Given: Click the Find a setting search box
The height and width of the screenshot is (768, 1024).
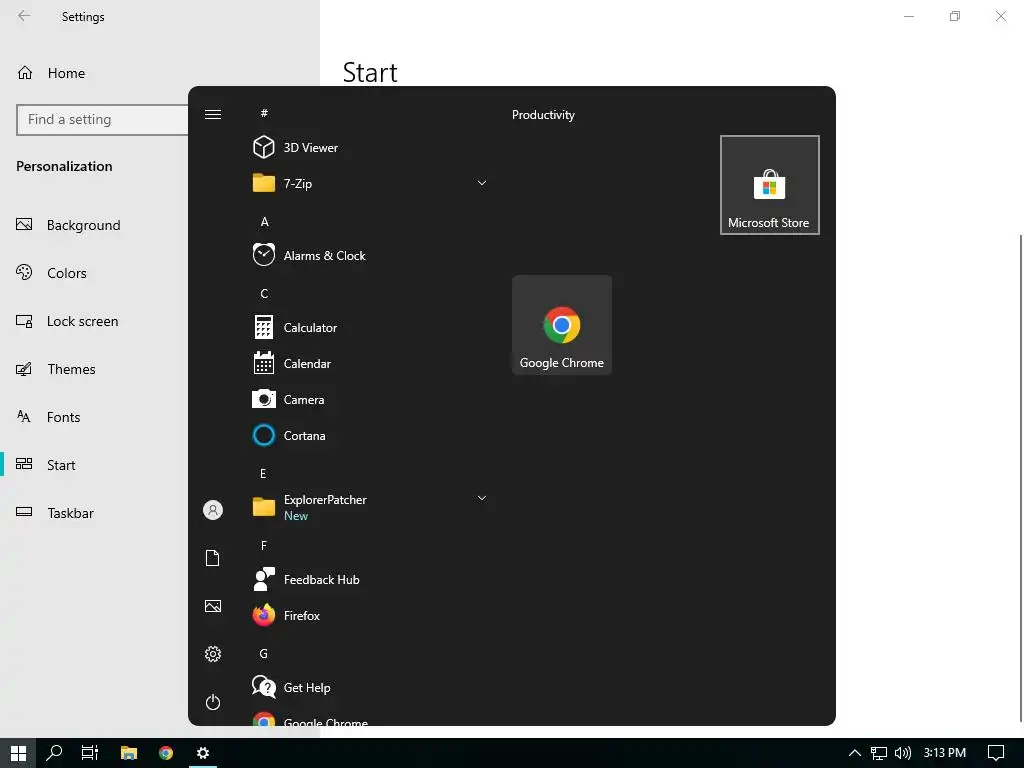Looking at the screenshot, I should point(103,120).
